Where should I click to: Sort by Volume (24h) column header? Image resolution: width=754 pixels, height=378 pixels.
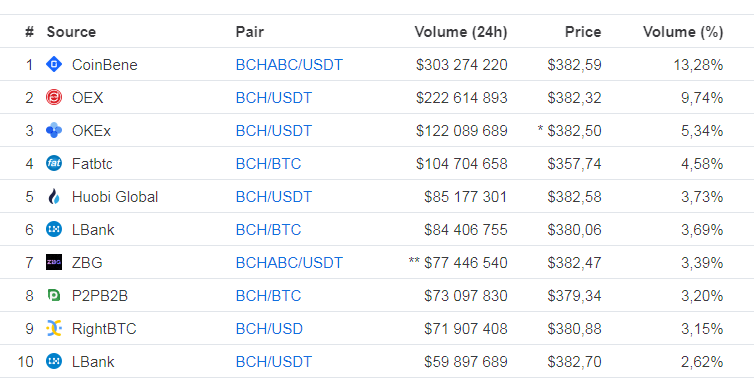point(461,32)
